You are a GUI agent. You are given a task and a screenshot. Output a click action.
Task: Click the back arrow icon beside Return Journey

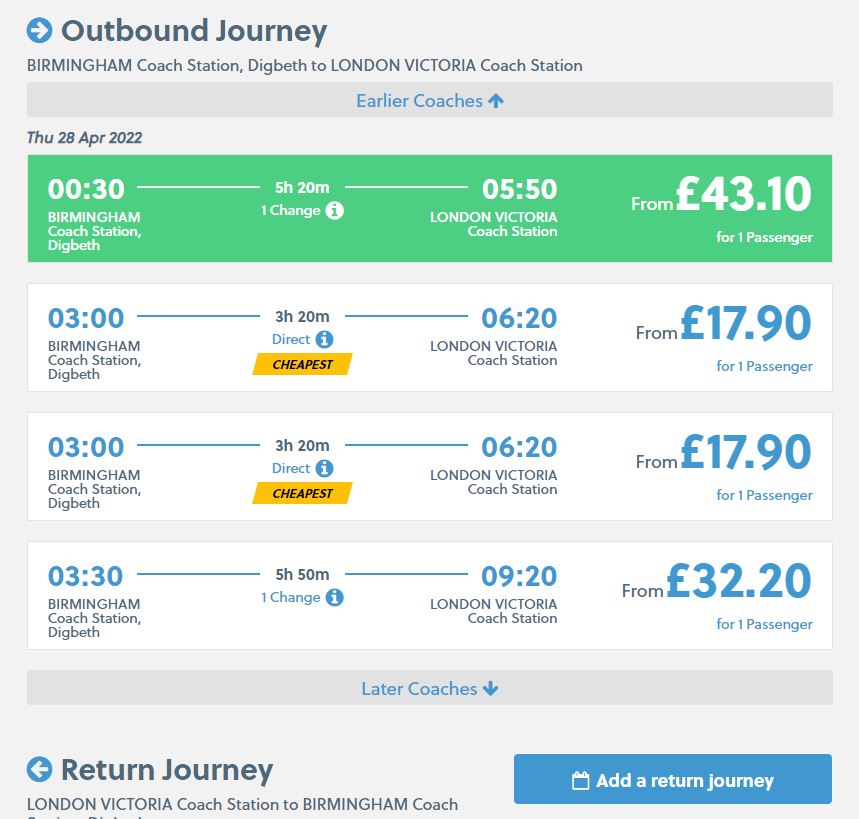[38, 770]
